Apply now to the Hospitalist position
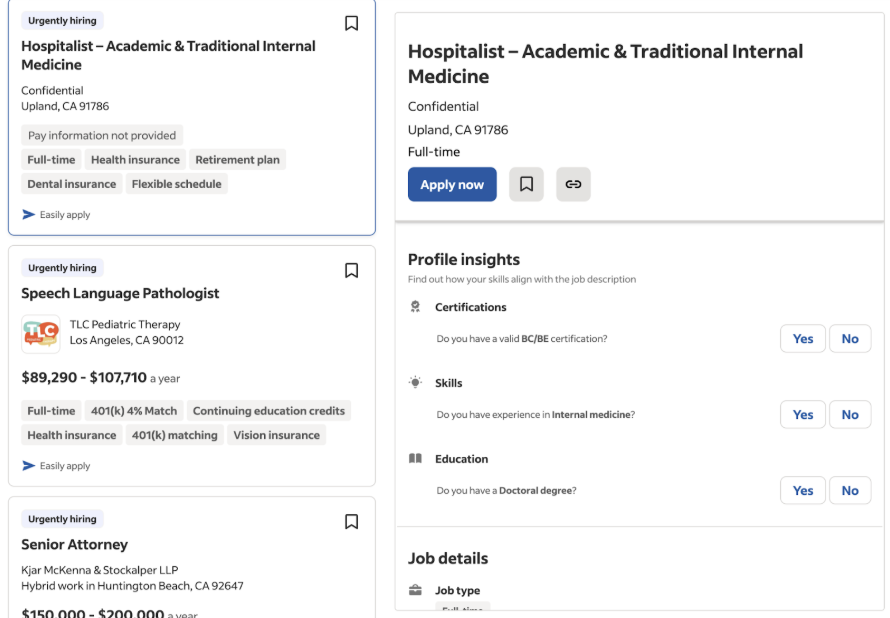 (452, 184)
